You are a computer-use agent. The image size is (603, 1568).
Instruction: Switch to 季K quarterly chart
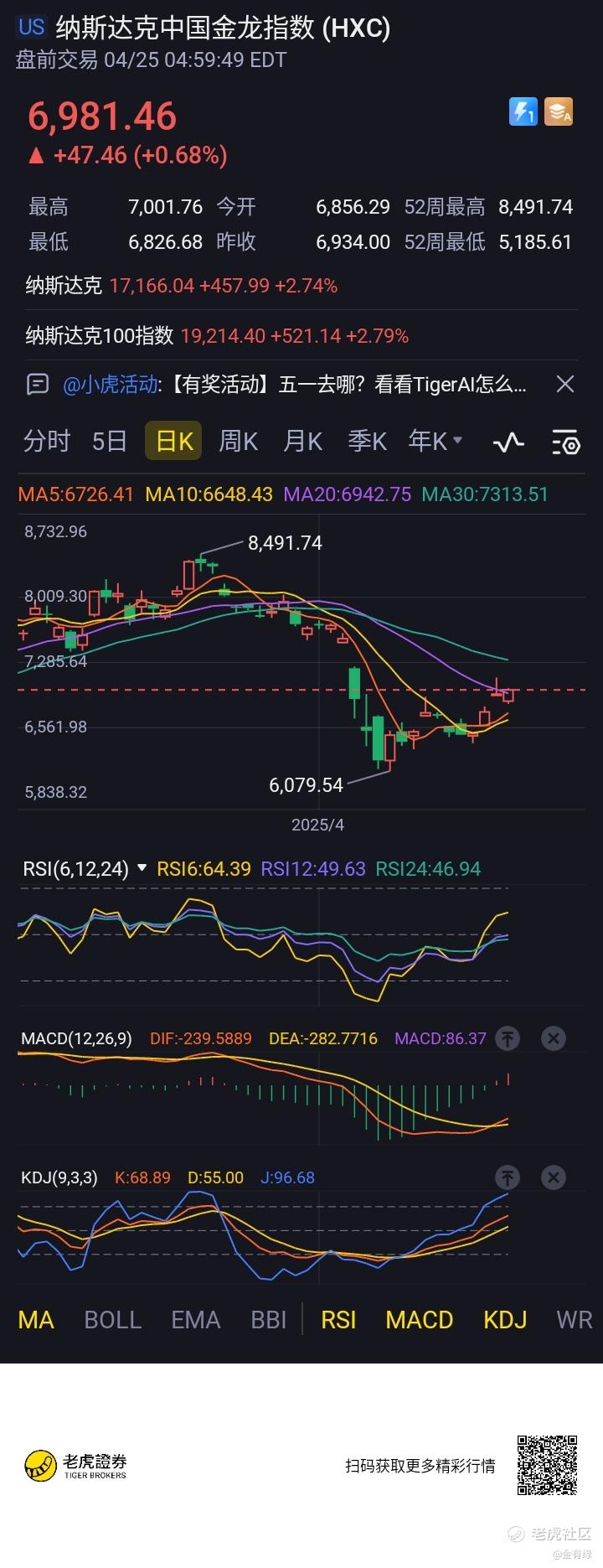[x=368, y=441]
